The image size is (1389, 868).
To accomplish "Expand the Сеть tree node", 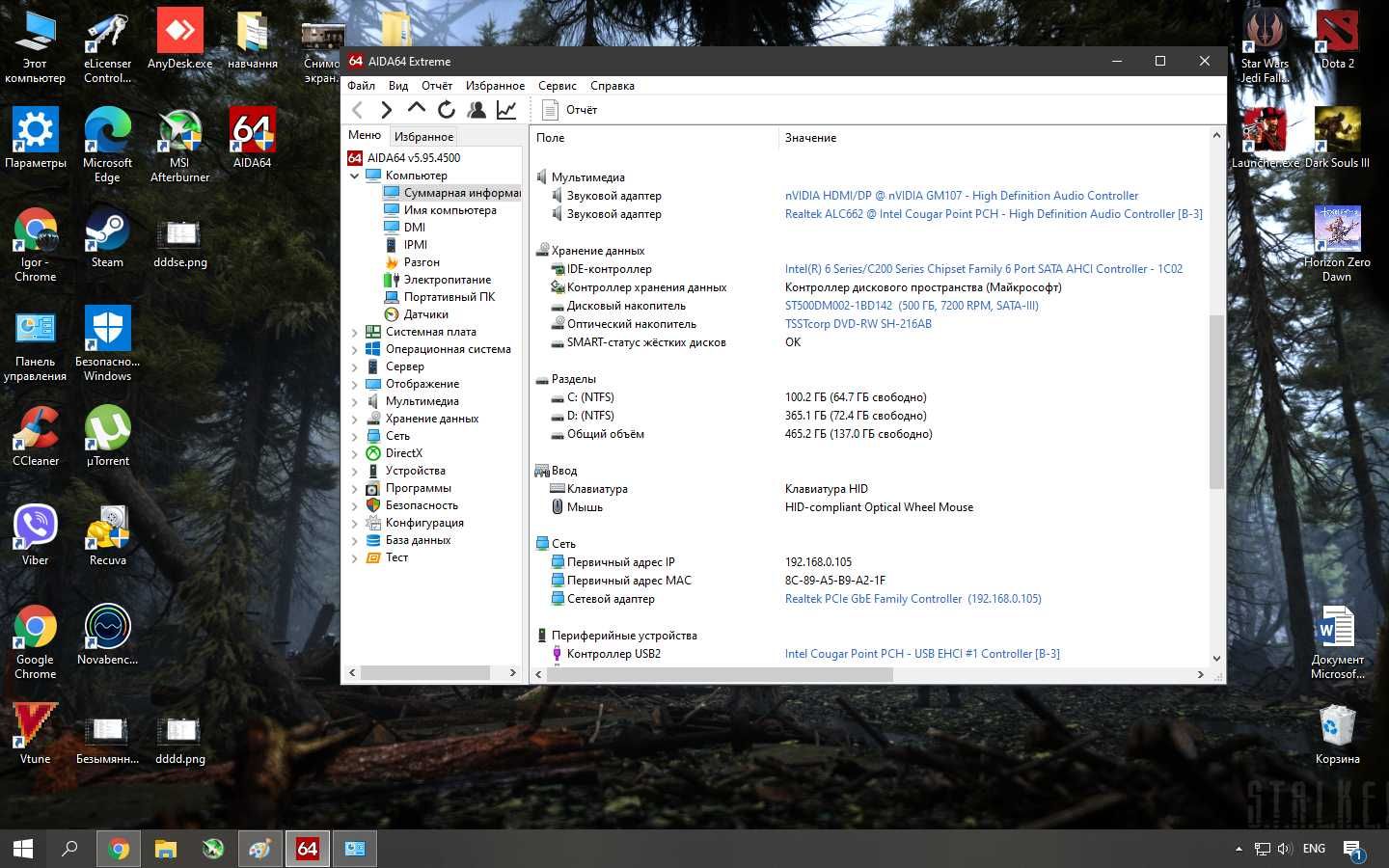I will click(x=354, y=436).
